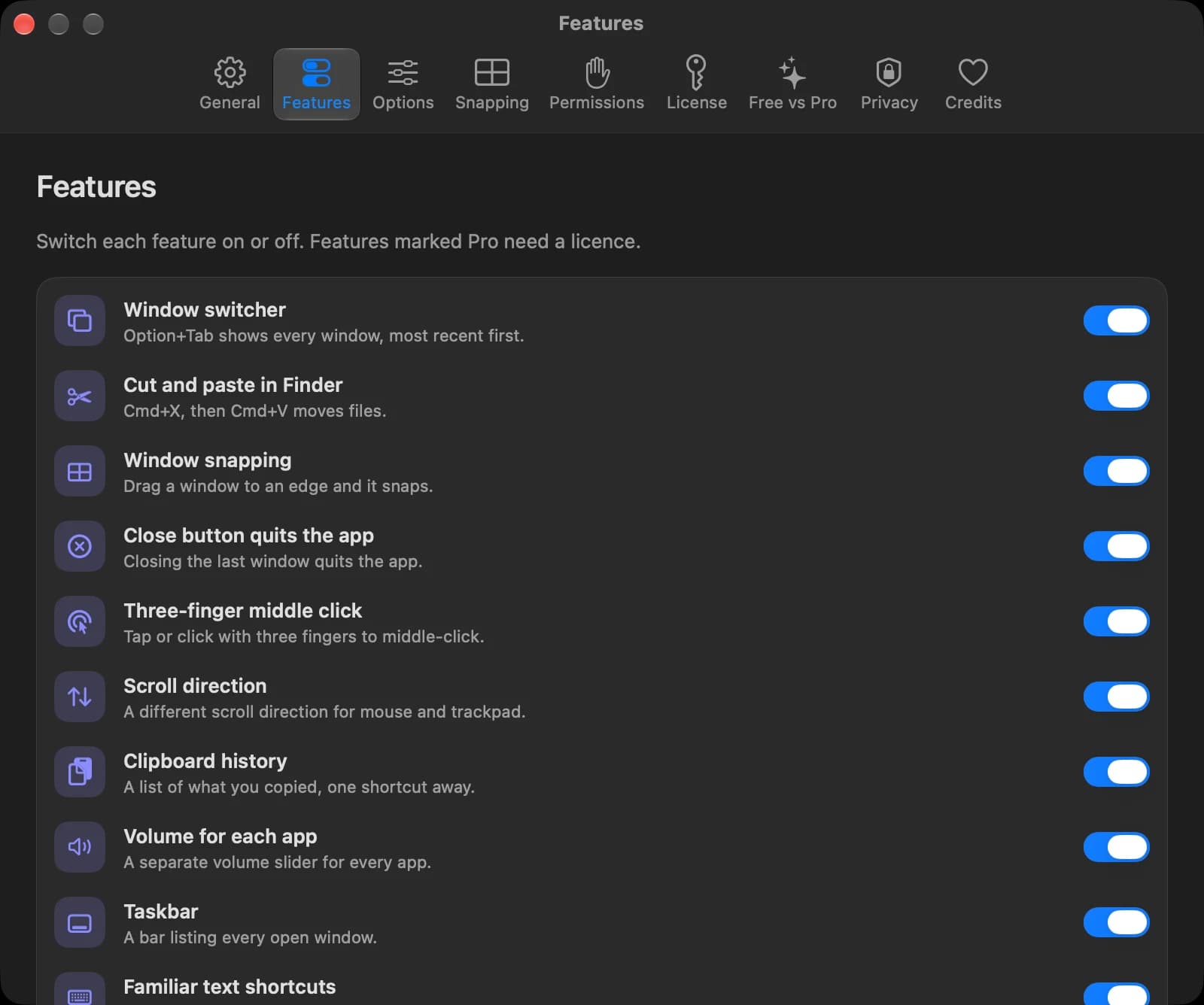Disable the Window switcher toggle
Viewport: 1204px width, 1005px height.
tap(1117, 320)
